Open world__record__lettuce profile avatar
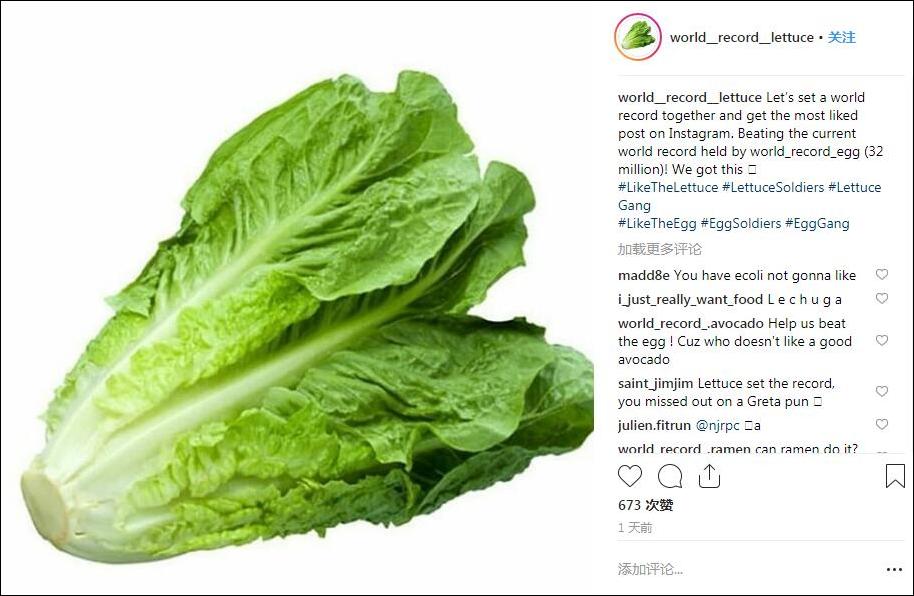 pos(638,37)
